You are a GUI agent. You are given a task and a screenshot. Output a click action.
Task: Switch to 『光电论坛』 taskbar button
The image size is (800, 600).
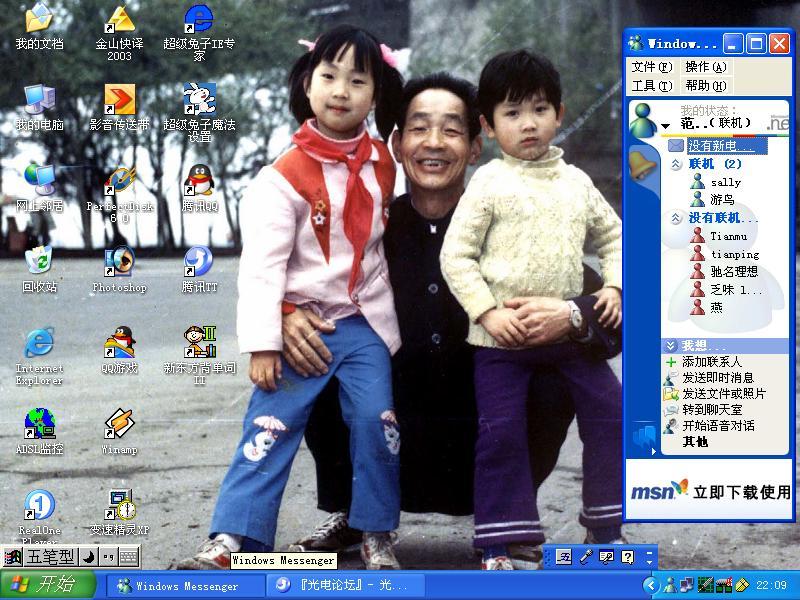pos(345,586)
